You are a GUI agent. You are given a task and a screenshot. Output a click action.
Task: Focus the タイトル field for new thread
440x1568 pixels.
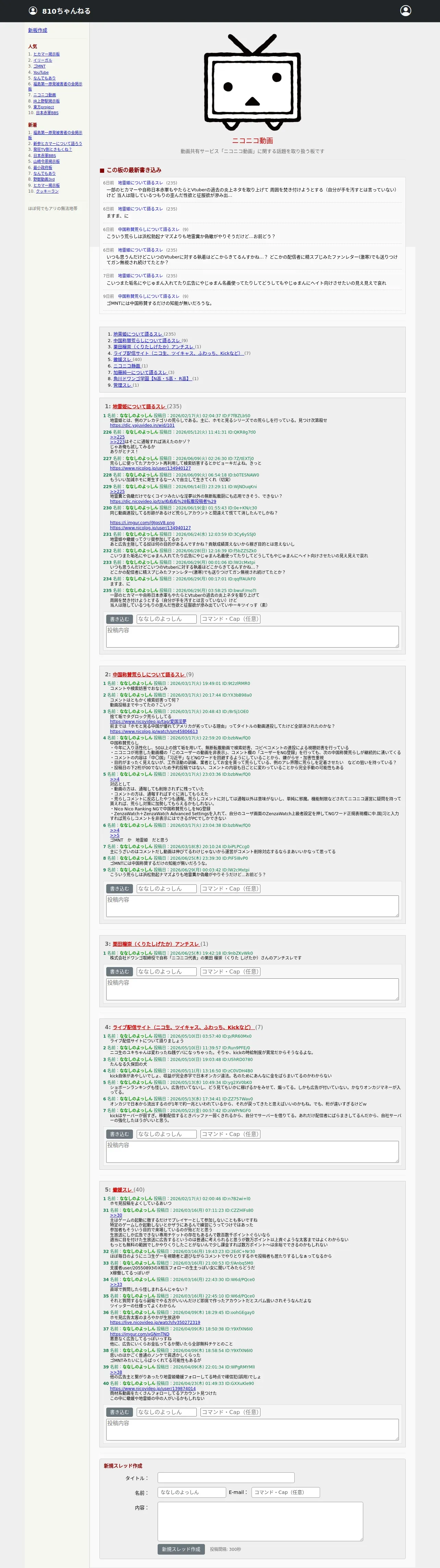(227, 1477)
